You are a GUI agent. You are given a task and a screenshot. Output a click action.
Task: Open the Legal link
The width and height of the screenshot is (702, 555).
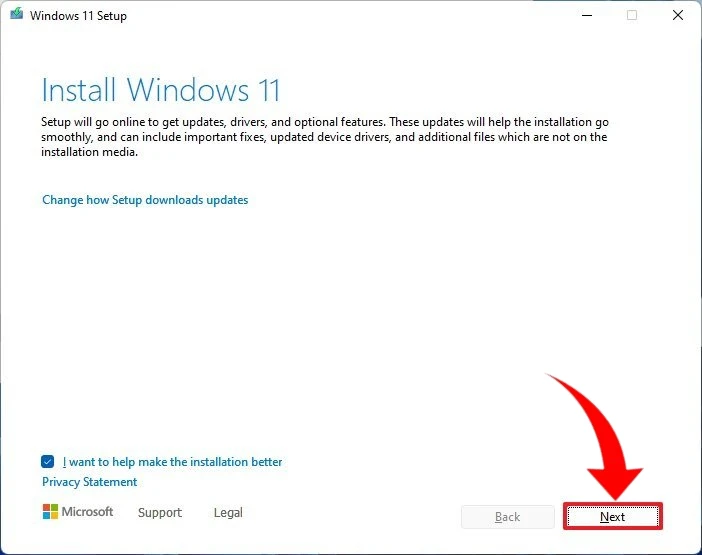[x=228, y=512]
